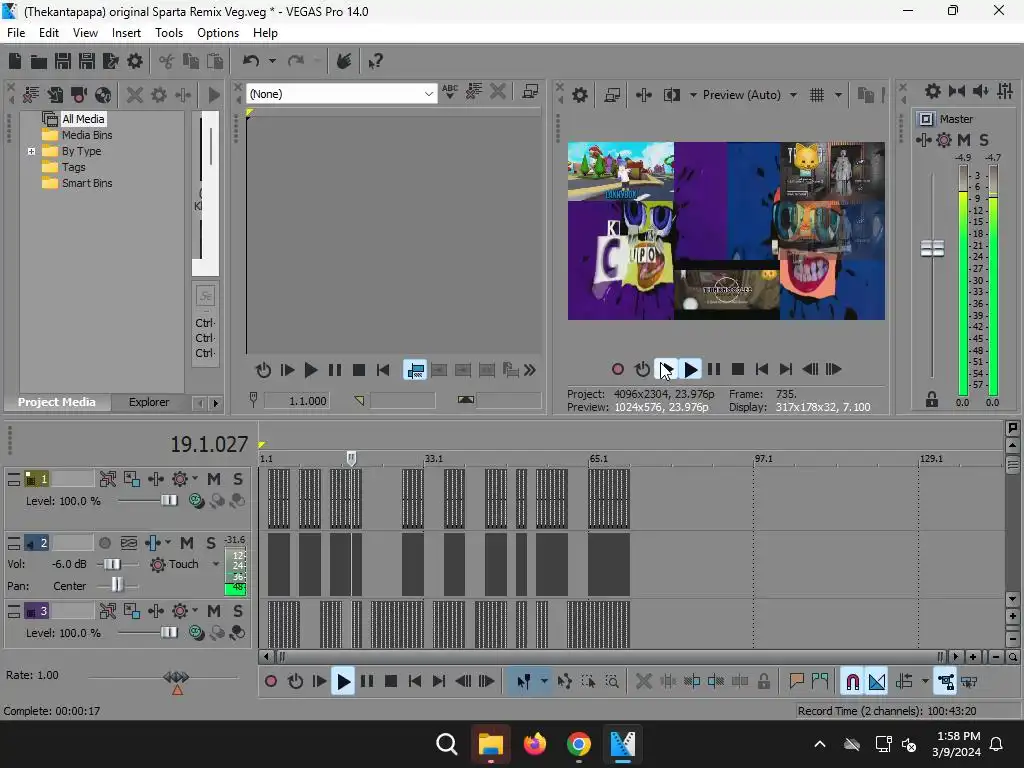Pause playback in timeline transport
Image resolution: width=1024 pixels, height=768 pixels.
[x=367, y=682]
